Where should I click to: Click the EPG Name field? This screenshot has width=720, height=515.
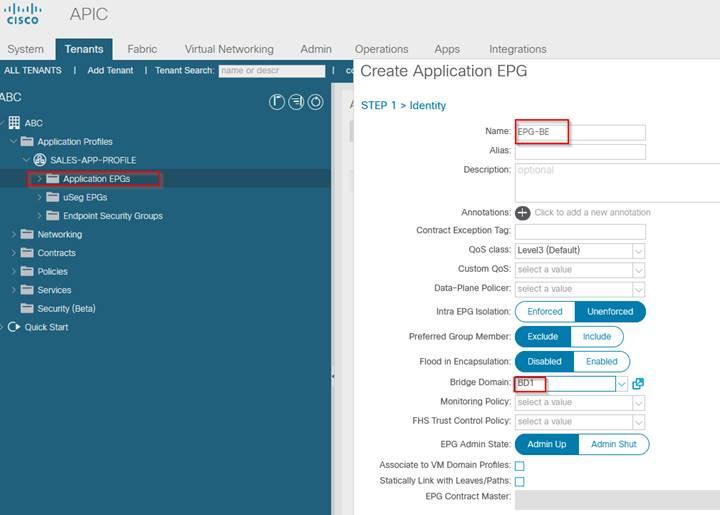580,132
